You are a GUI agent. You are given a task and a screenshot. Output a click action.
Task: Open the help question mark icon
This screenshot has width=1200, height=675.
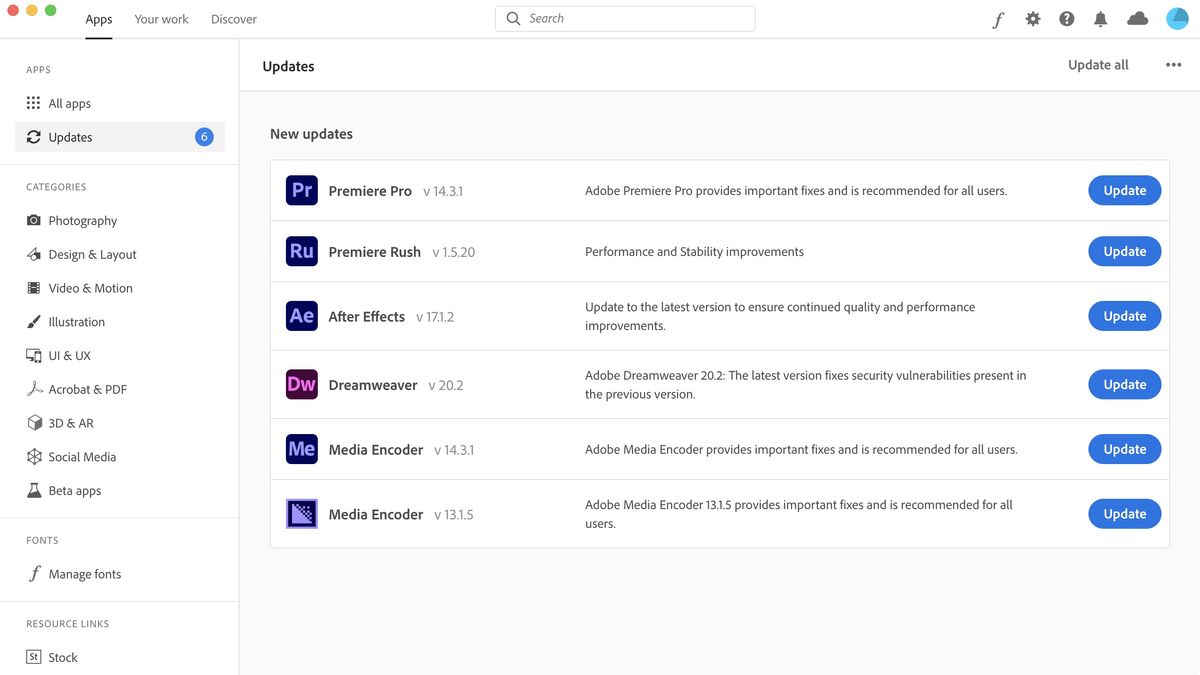click(1067, 19)
